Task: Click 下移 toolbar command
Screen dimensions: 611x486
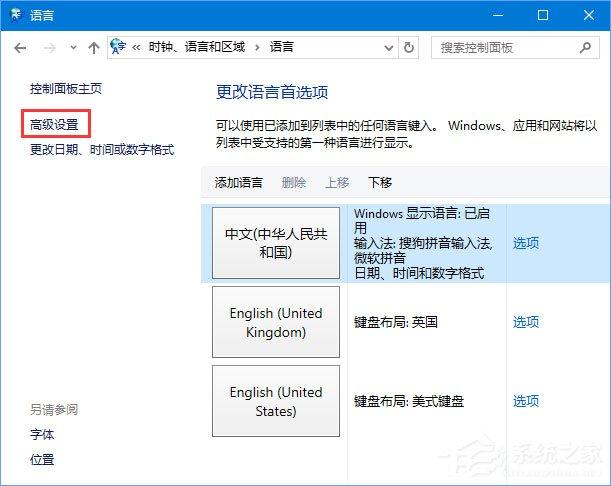Action: [380, 182]
